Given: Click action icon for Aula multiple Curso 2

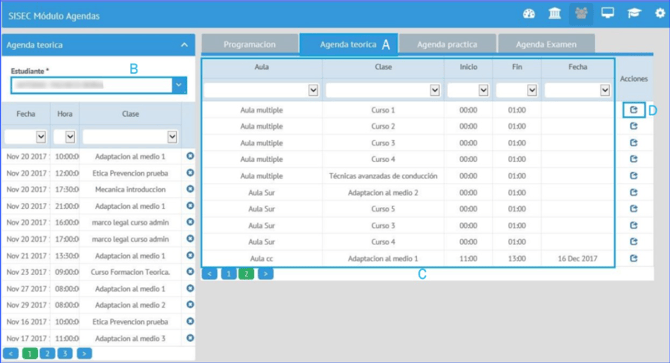Looking at the screenshot, I should [x=634, y=126].
